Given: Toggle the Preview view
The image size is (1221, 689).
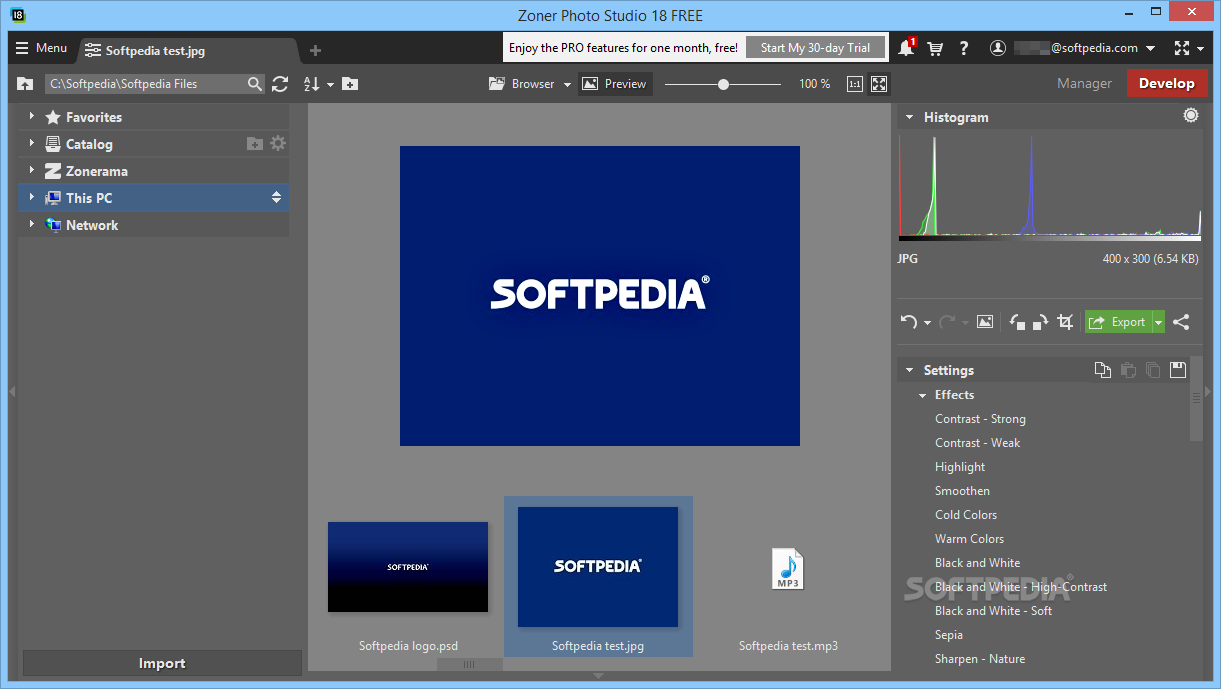Looking at the screenshot, I should coord(615,84).
